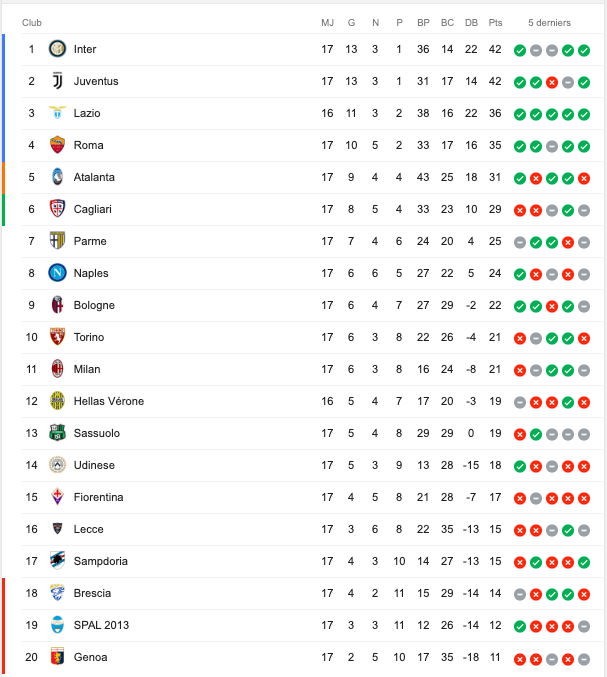607x677 pixels.
Task: Click the Roma wolf crest icon
Action: (57, 145)
